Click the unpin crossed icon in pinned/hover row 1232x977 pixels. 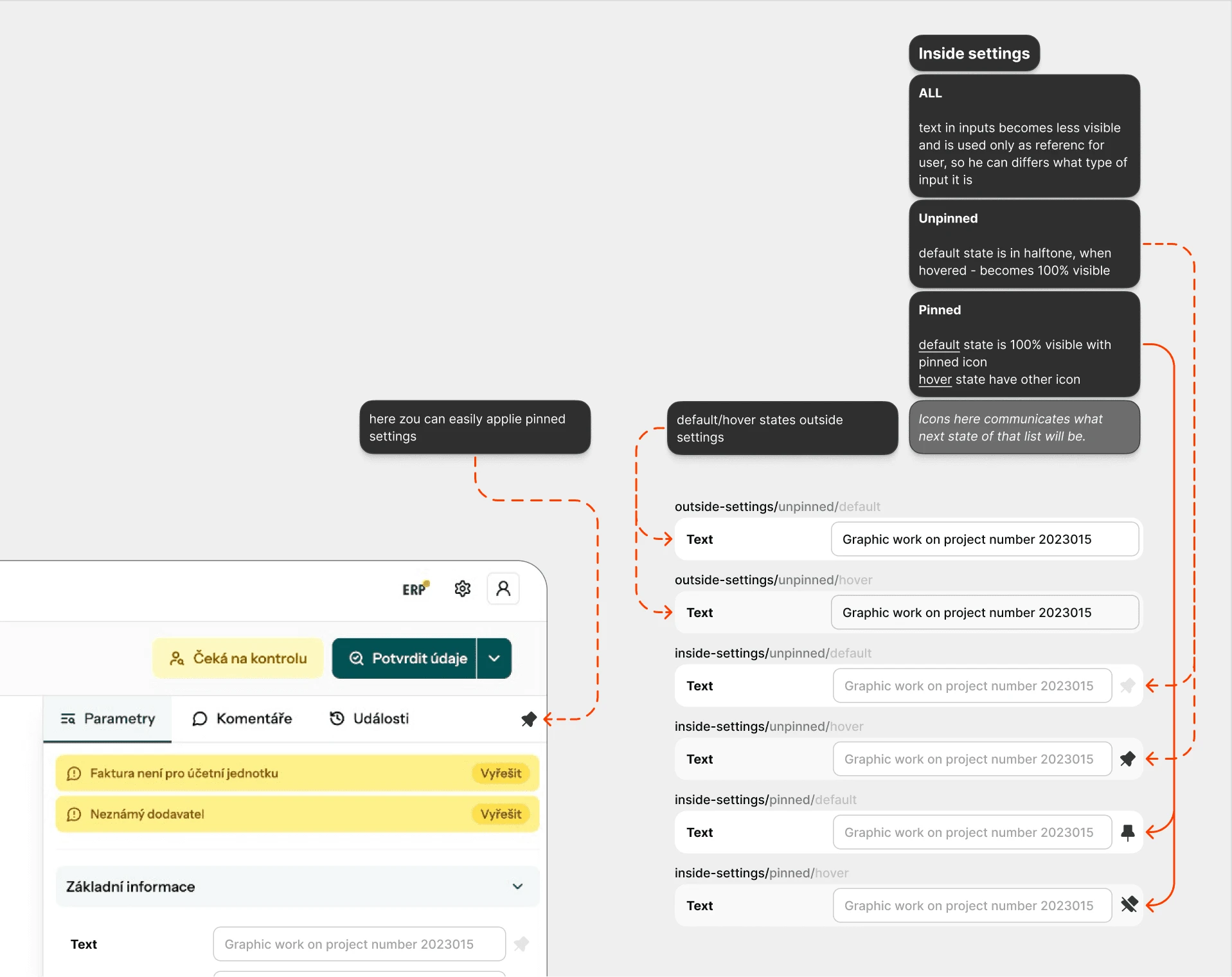point(1129,905)
